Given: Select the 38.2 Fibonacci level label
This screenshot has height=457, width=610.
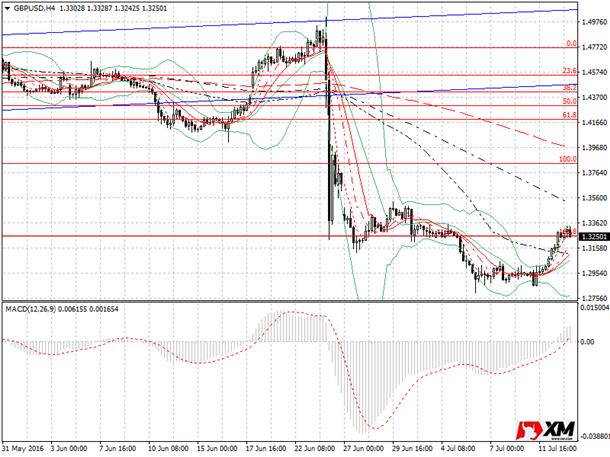Looking at the screenshot, I should coord(570,88).
